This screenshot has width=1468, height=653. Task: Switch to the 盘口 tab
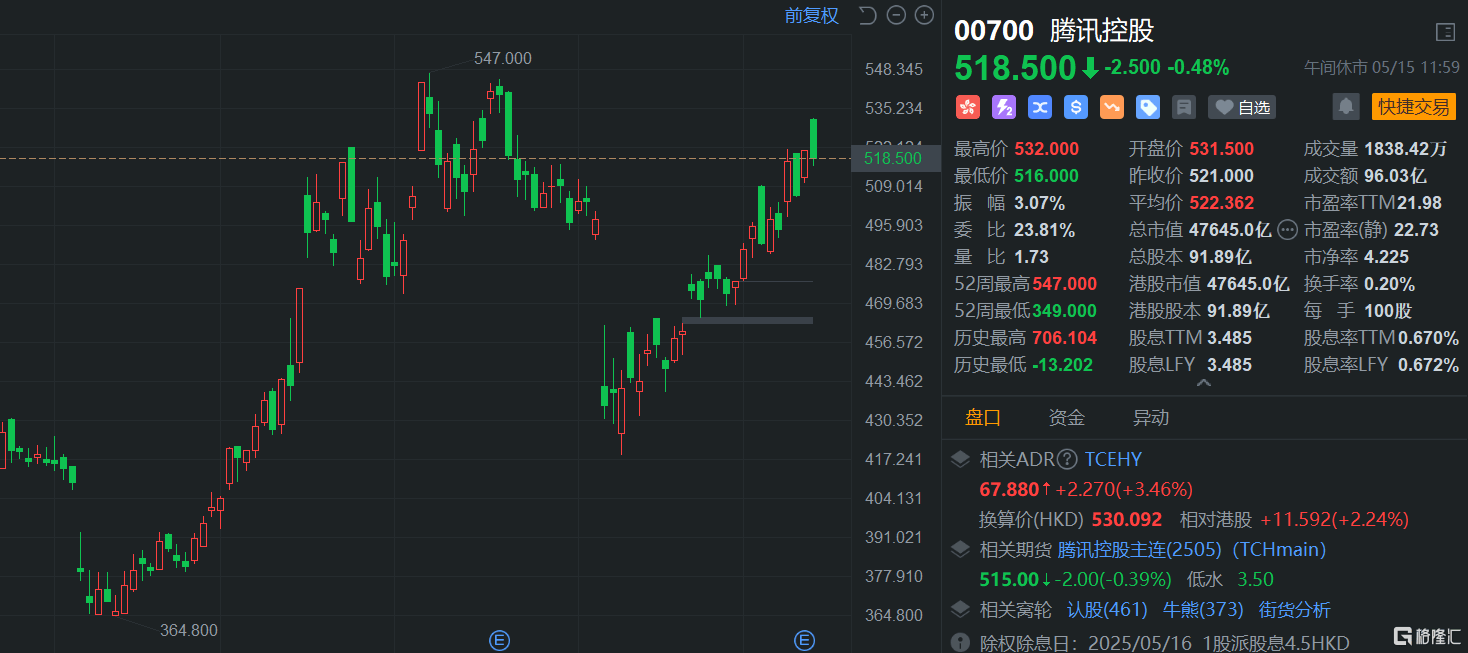click(x=983, y=418)
